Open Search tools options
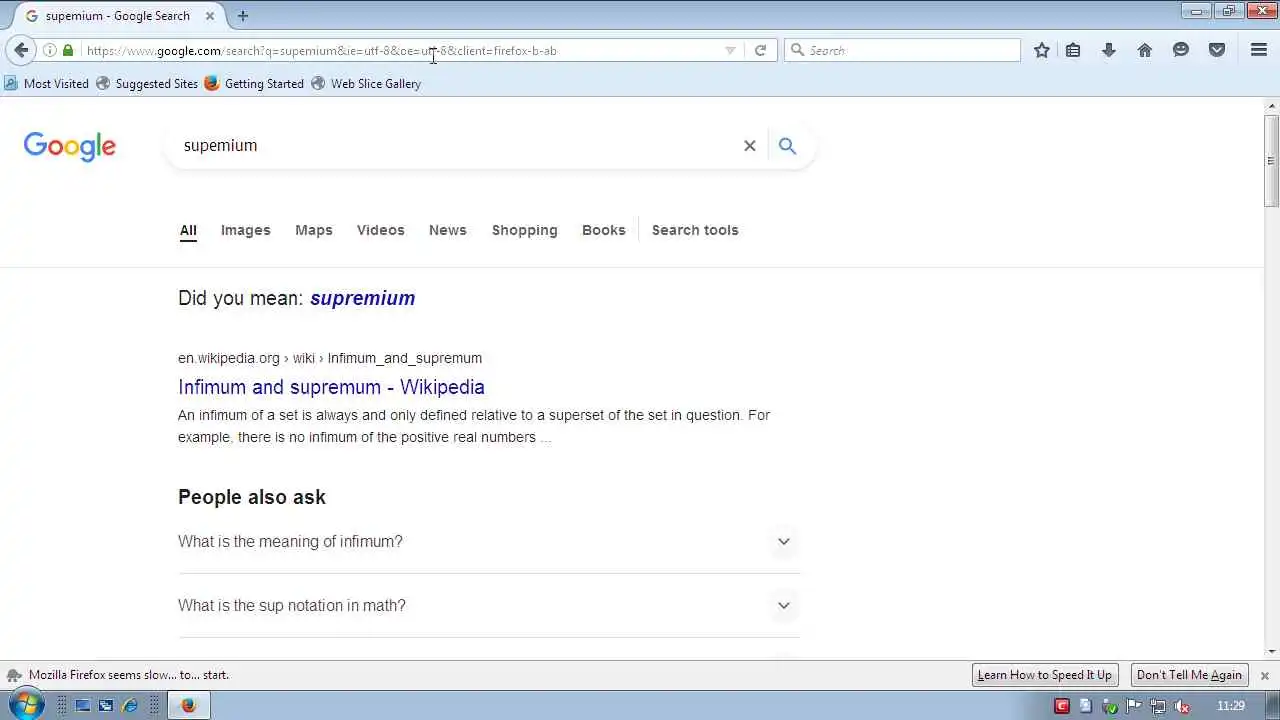 tap(695, 230)
